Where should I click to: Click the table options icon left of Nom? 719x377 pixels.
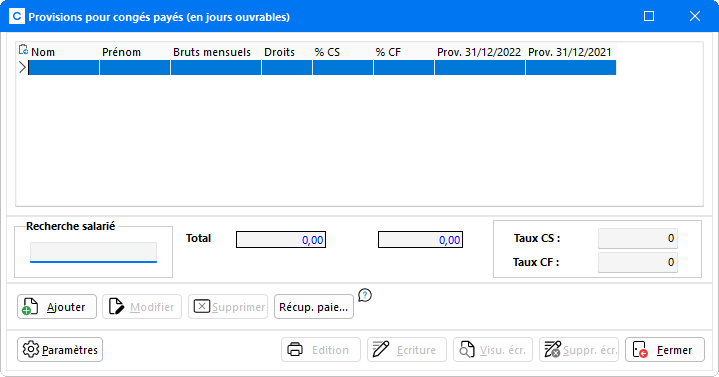coord(23,50)
